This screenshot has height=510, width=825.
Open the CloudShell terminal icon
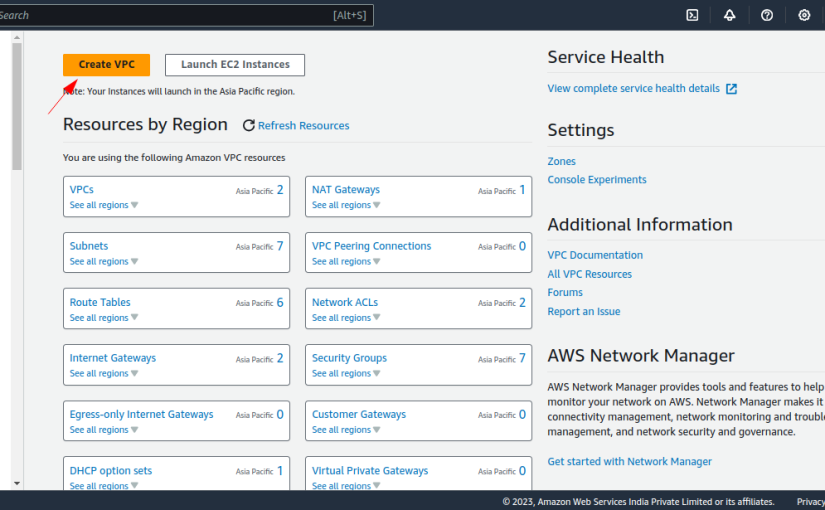(692, 15)
